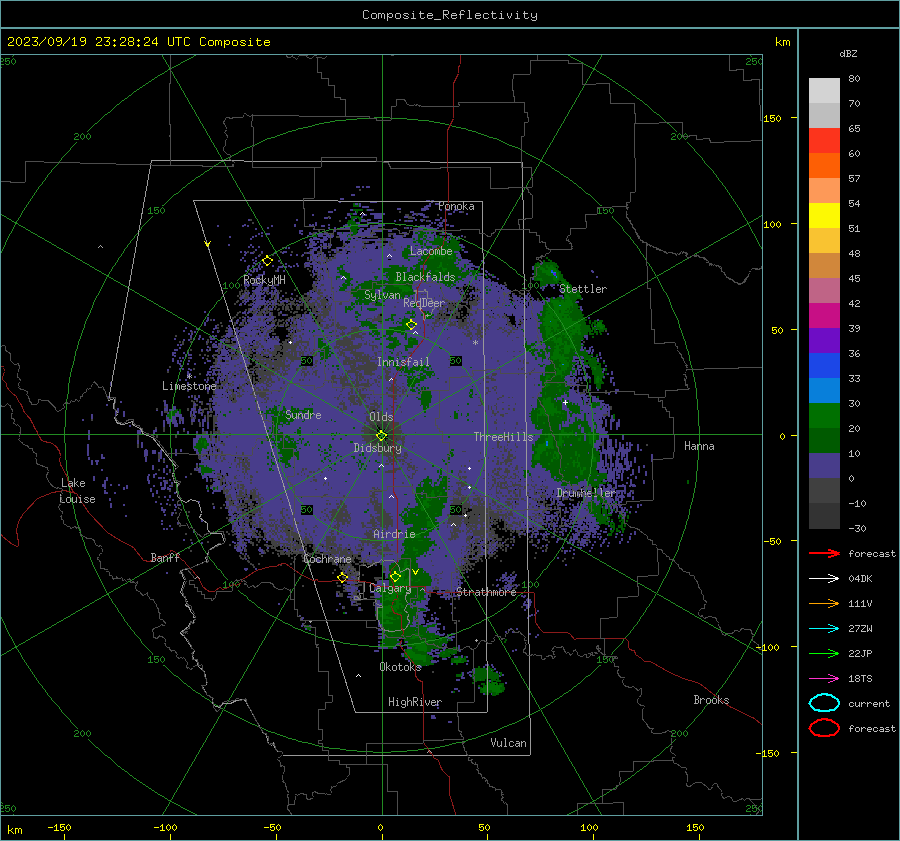
Task: Click the Drumheller city label
Action: pyautogui.click(x=586, y=493)
